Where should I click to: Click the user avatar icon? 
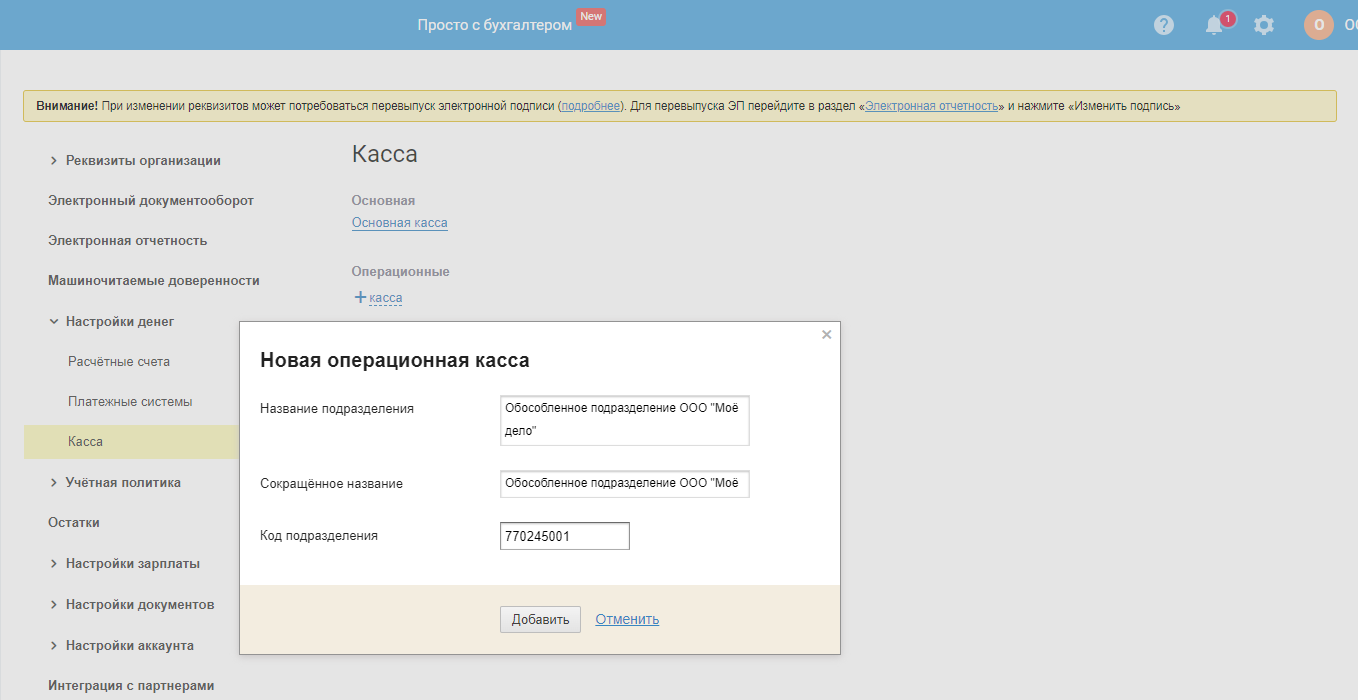tap(1319, 25)
